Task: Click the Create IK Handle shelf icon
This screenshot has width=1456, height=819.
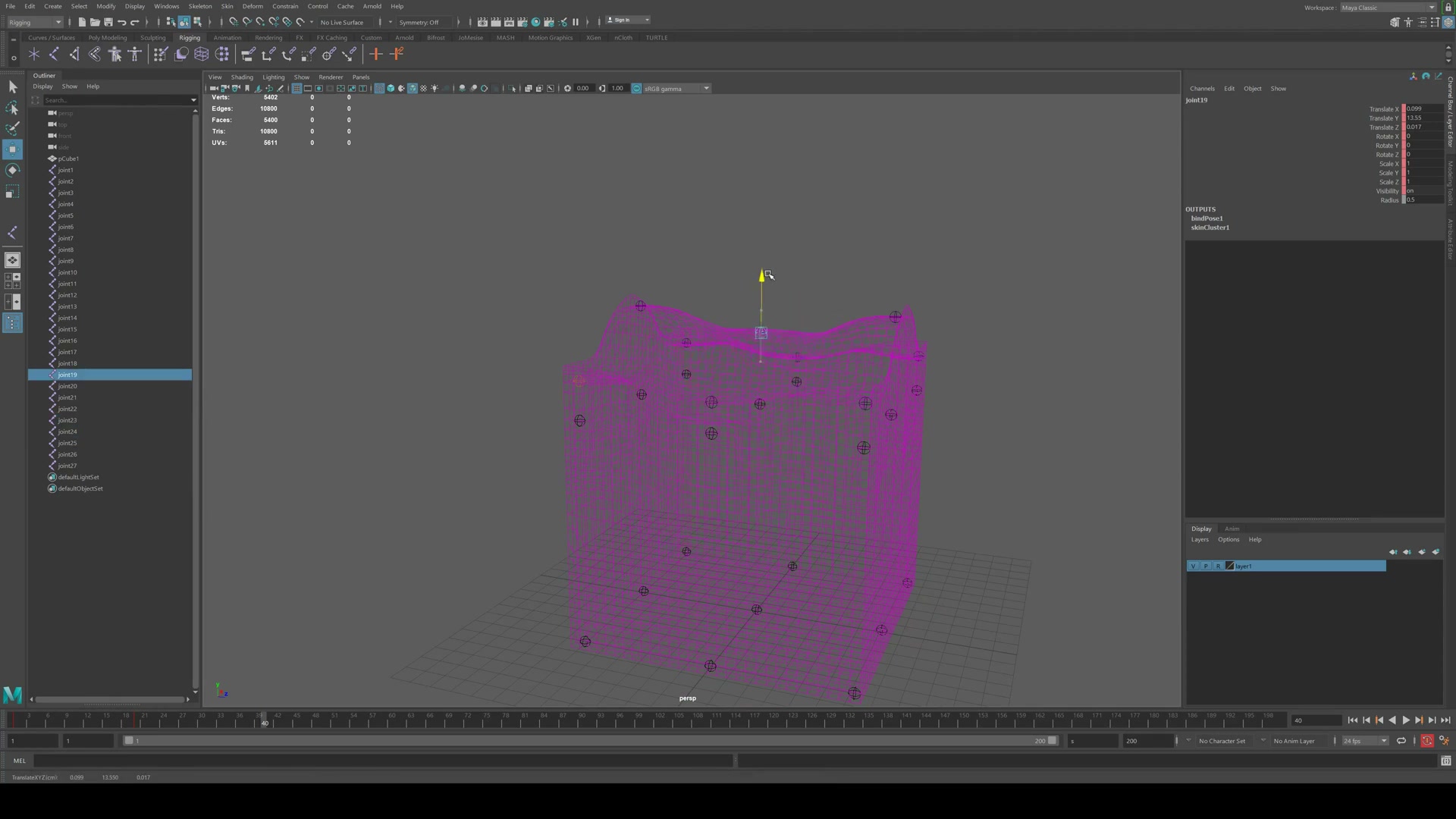Action: 74,54
